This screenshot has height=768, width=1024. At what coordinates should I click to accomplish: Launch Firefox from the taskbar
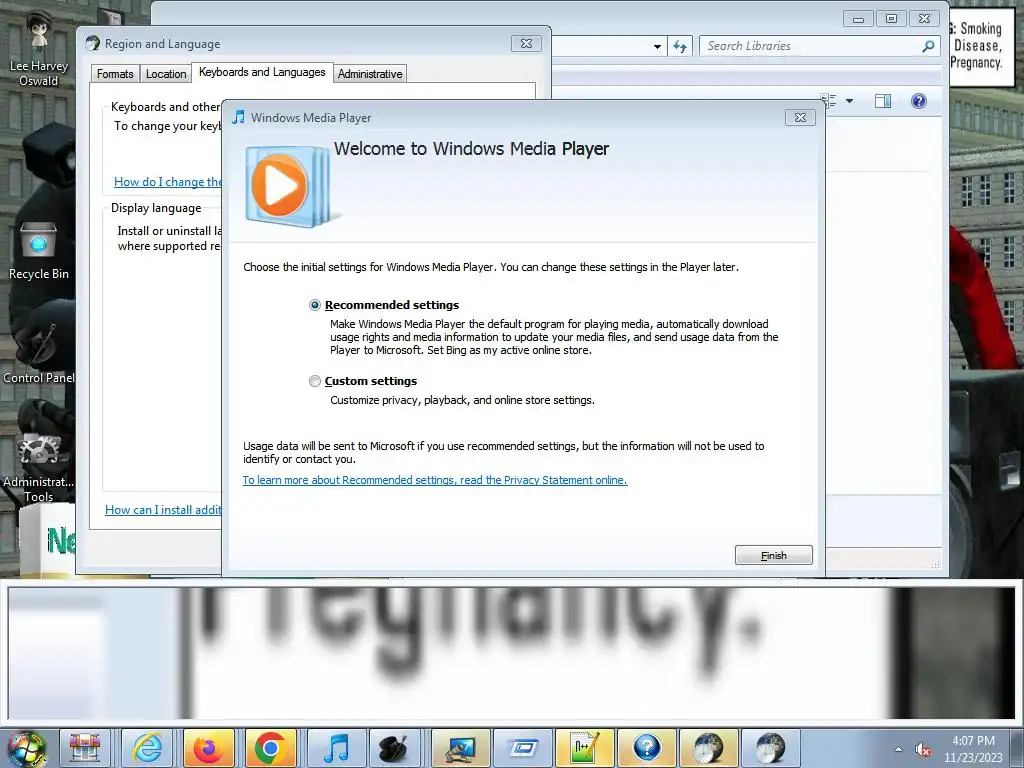click(x=208, y=748)
